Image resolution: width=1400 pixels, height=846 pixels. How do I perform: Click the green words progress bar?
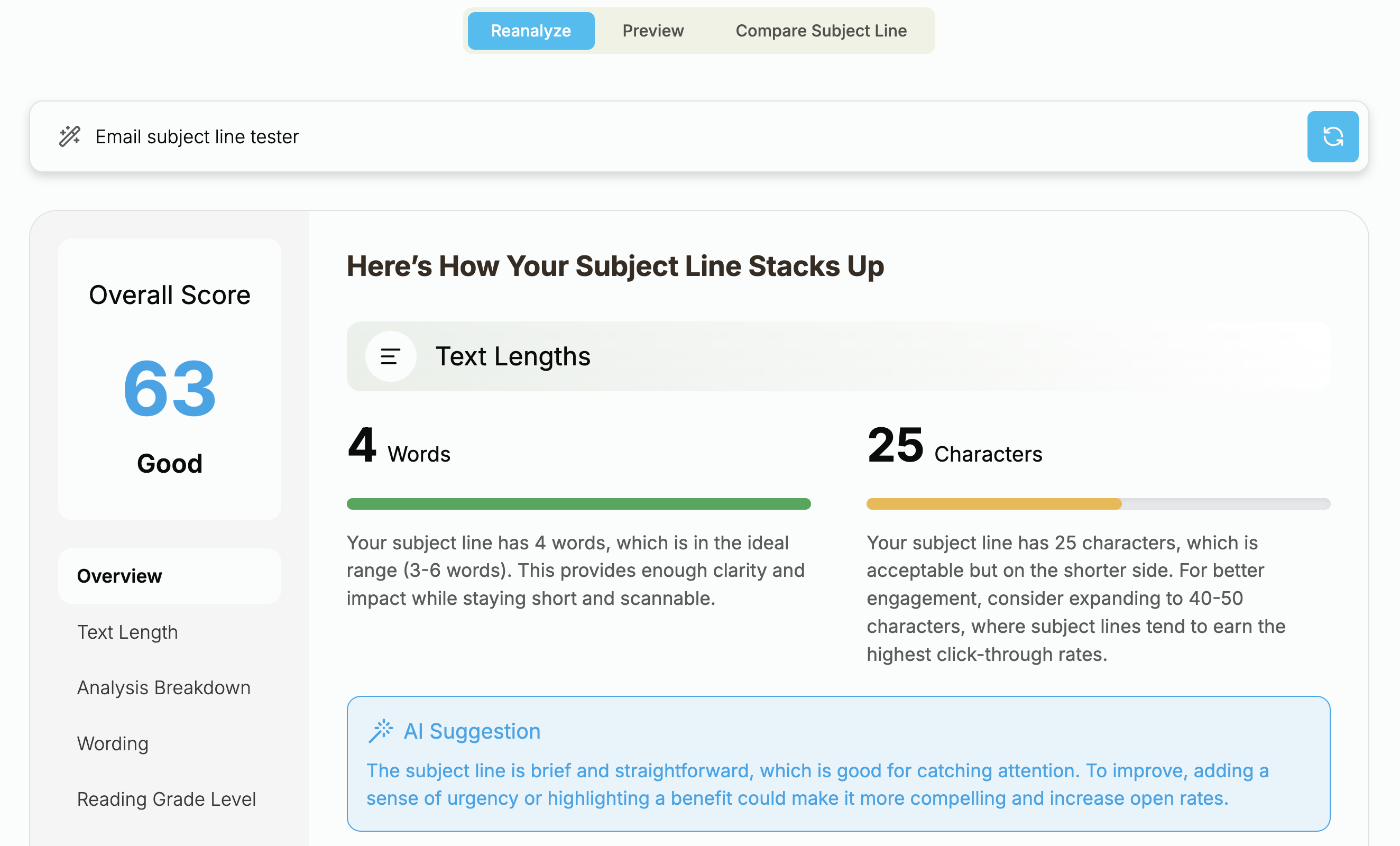pyautogui.click(x=578, y=503)
